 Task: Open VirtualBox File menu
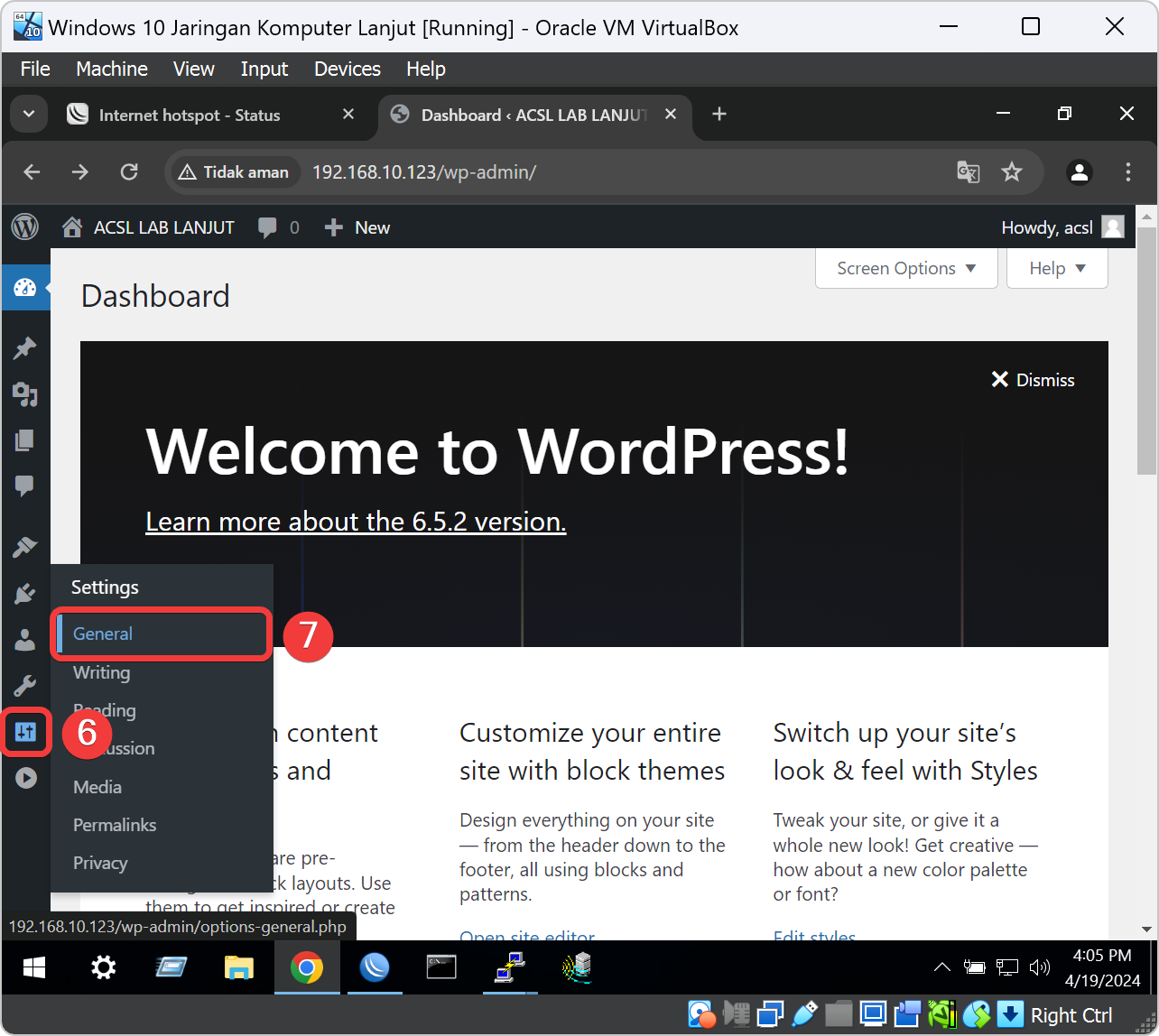pos(35,69)
